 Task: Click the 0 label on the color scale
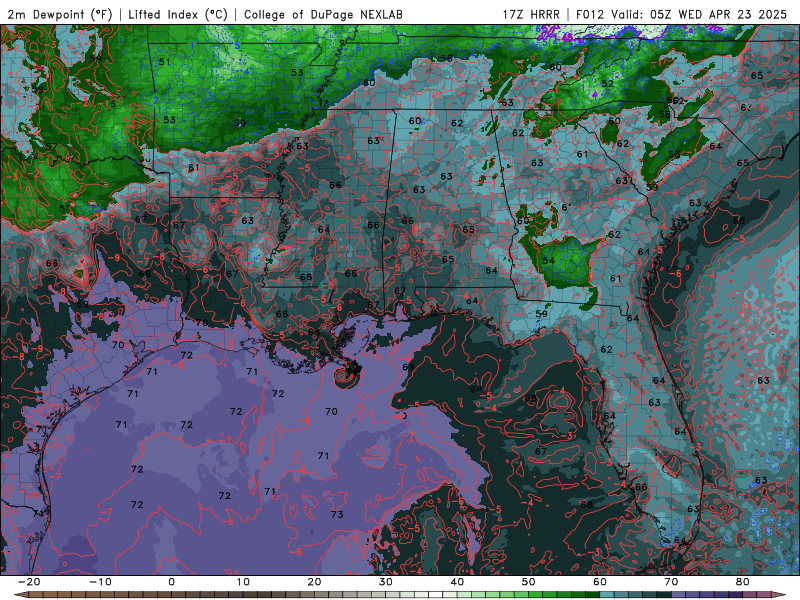(171, 582)
